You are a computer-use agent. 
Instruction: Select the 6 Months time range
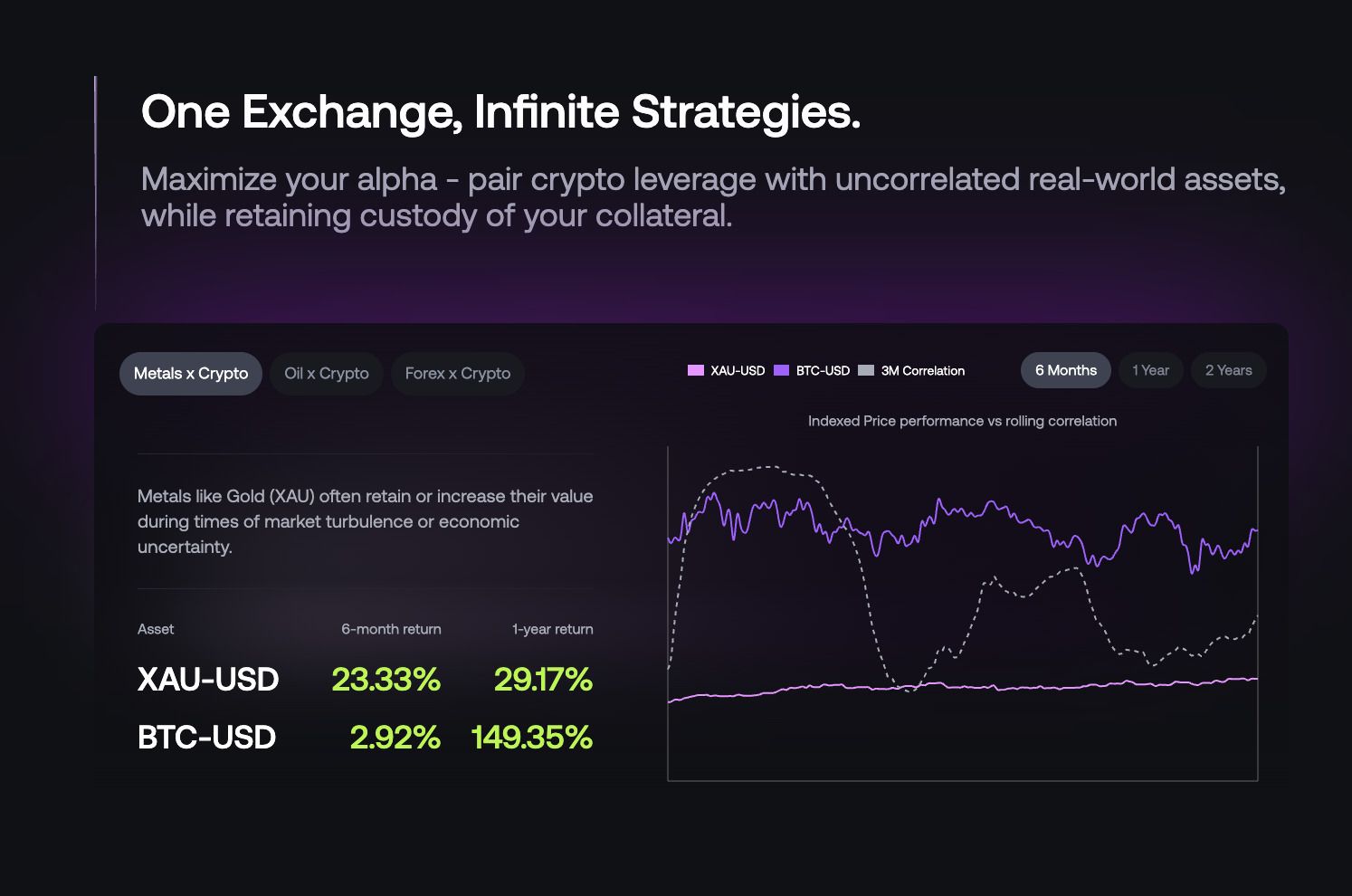tap(1065, 370)
